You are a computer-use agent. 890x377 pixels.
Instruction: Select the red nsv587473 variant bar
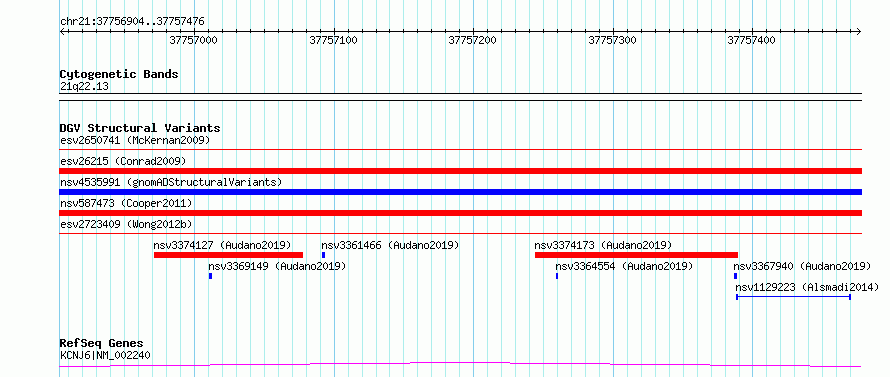coord(461,213)
